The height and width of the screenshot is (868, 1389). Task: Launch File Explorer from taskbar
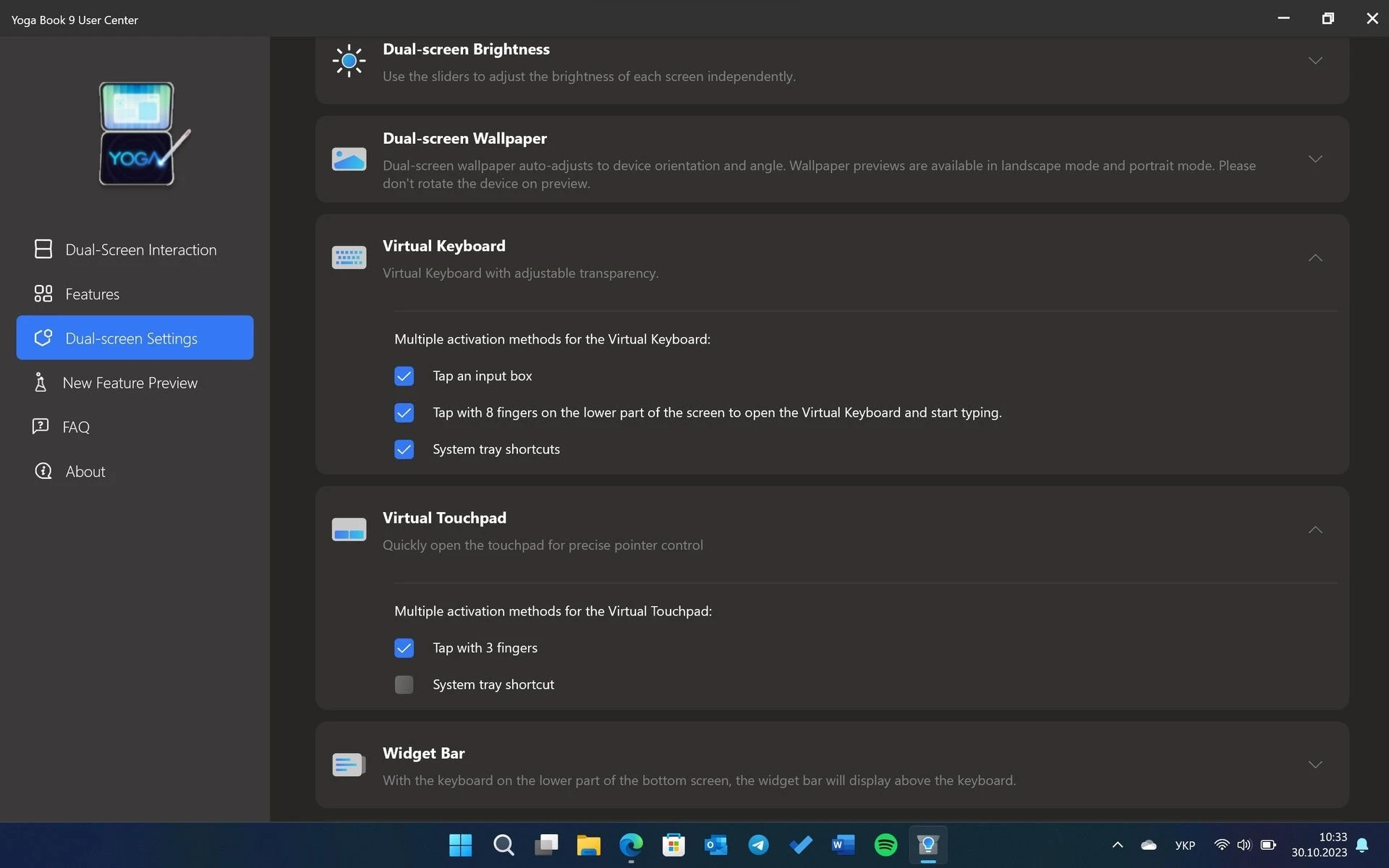[589, 845]
